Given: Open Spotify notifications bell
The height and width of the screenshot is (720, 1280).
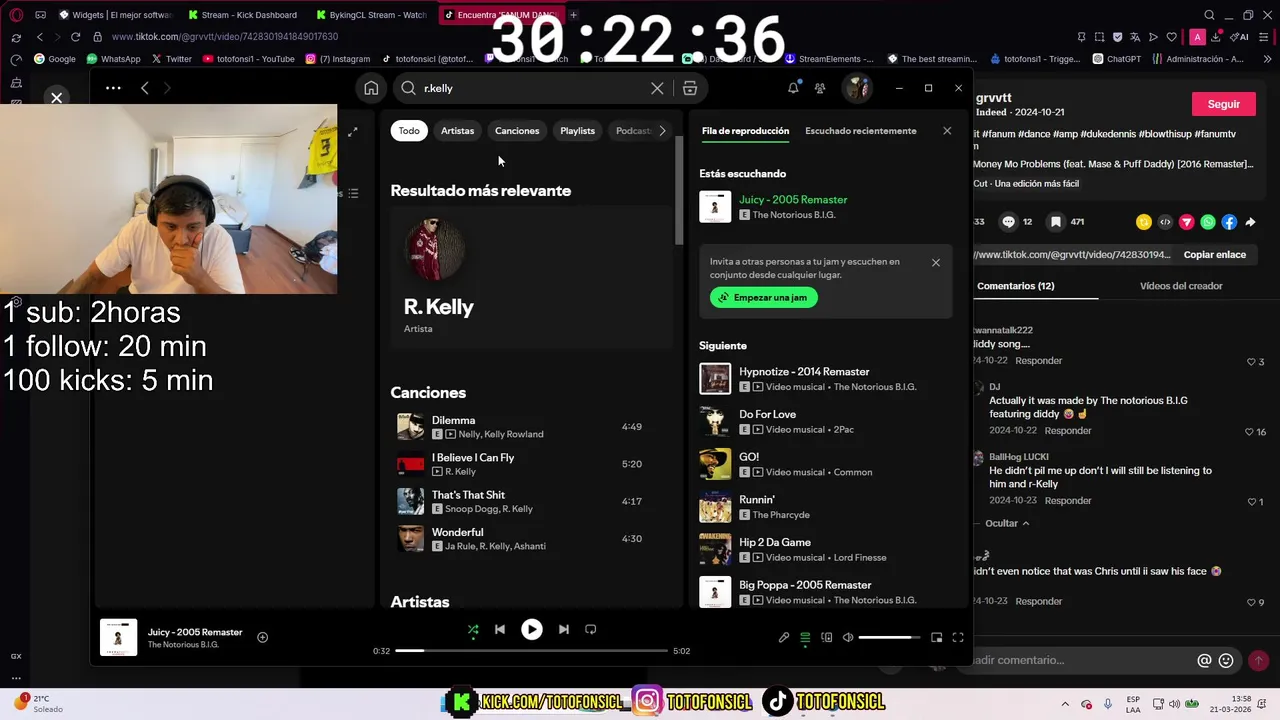Looking at the screenshot, I should (793, 88).
